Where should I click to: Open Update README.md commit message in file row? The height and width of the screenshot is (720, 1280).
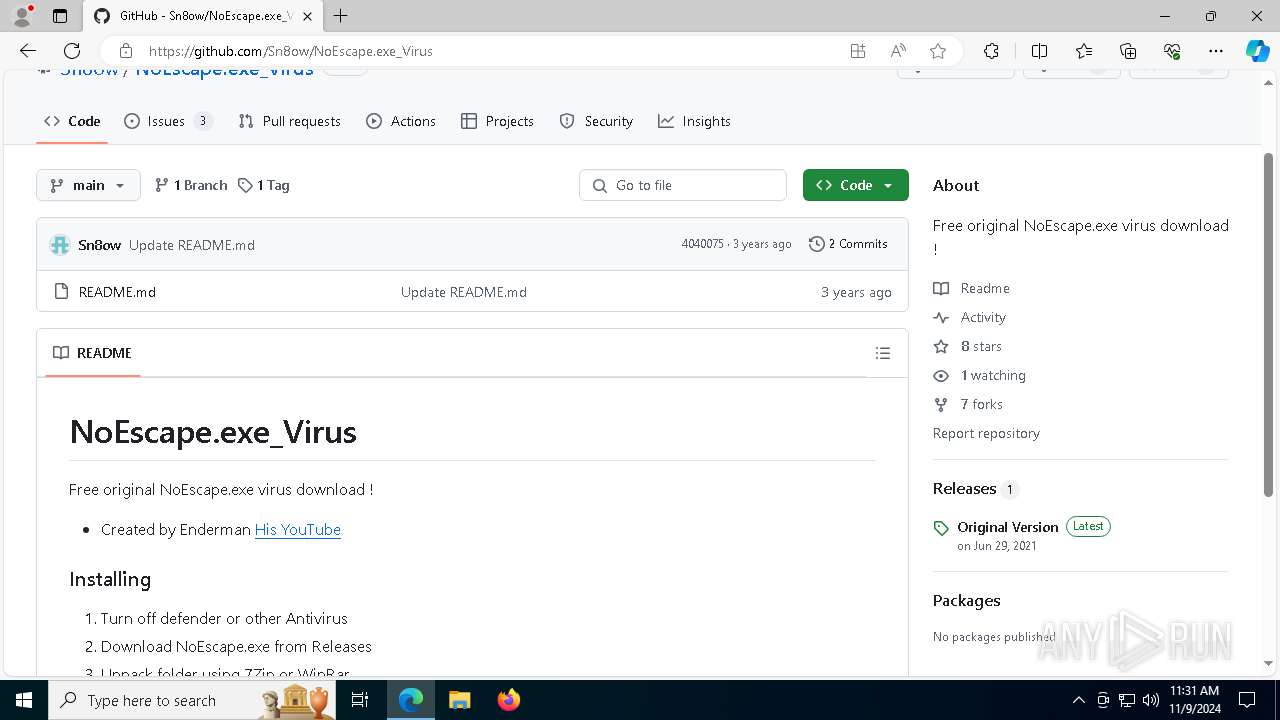pos(464,292)
